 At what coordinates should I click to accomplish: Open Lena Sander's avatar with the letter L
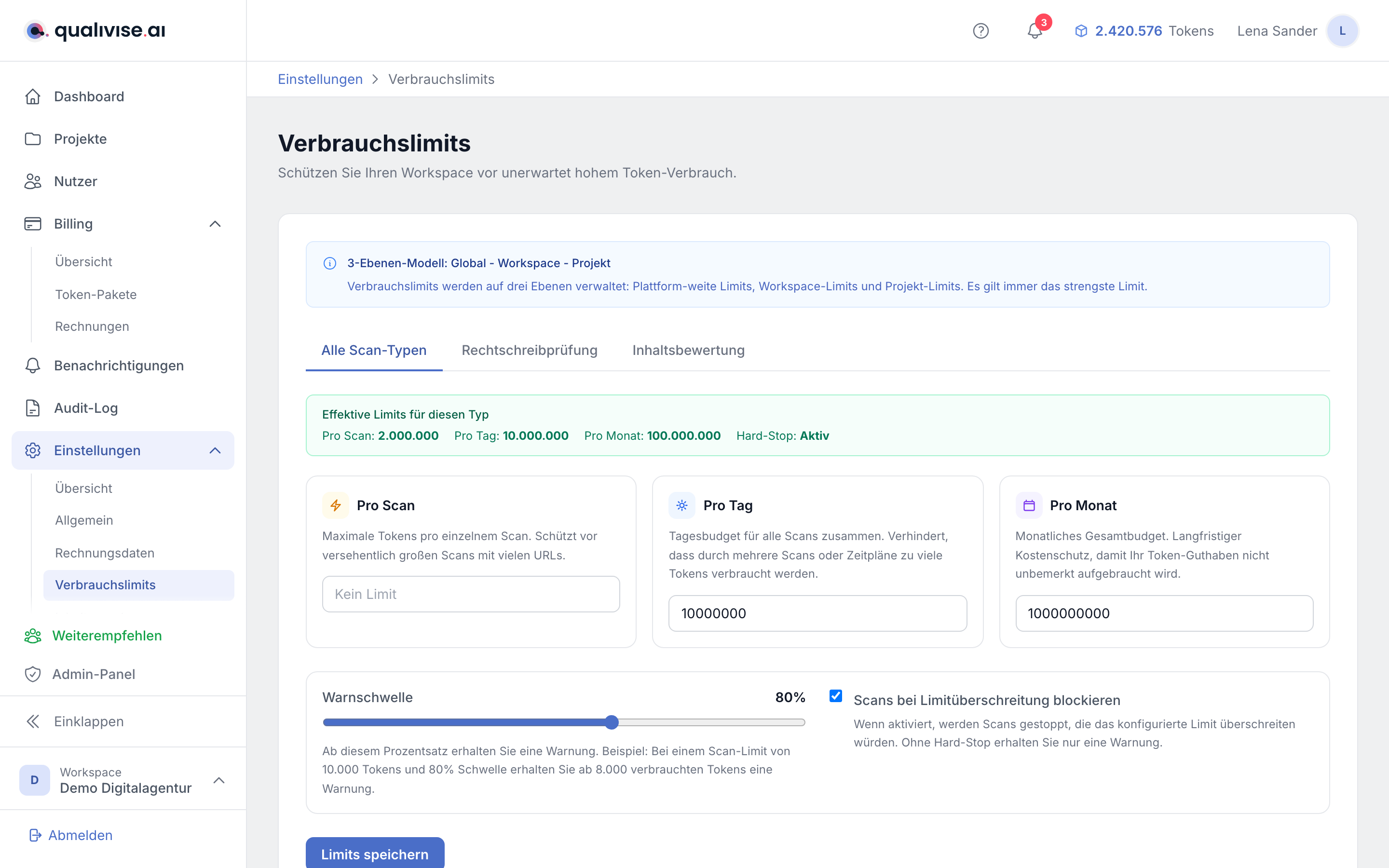coord(1342,31)
